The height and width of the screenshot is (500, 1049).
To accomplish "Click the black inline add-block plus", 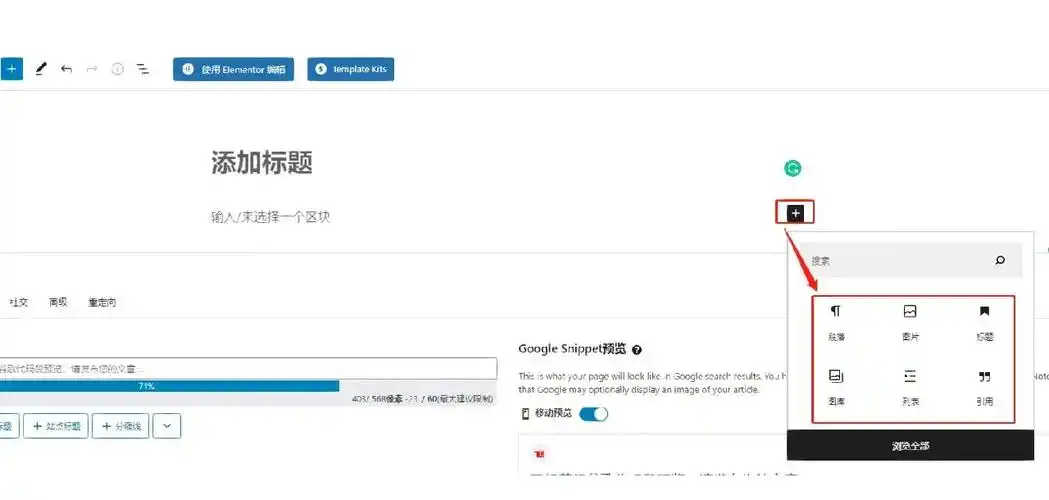I will (x=795, y=214).
